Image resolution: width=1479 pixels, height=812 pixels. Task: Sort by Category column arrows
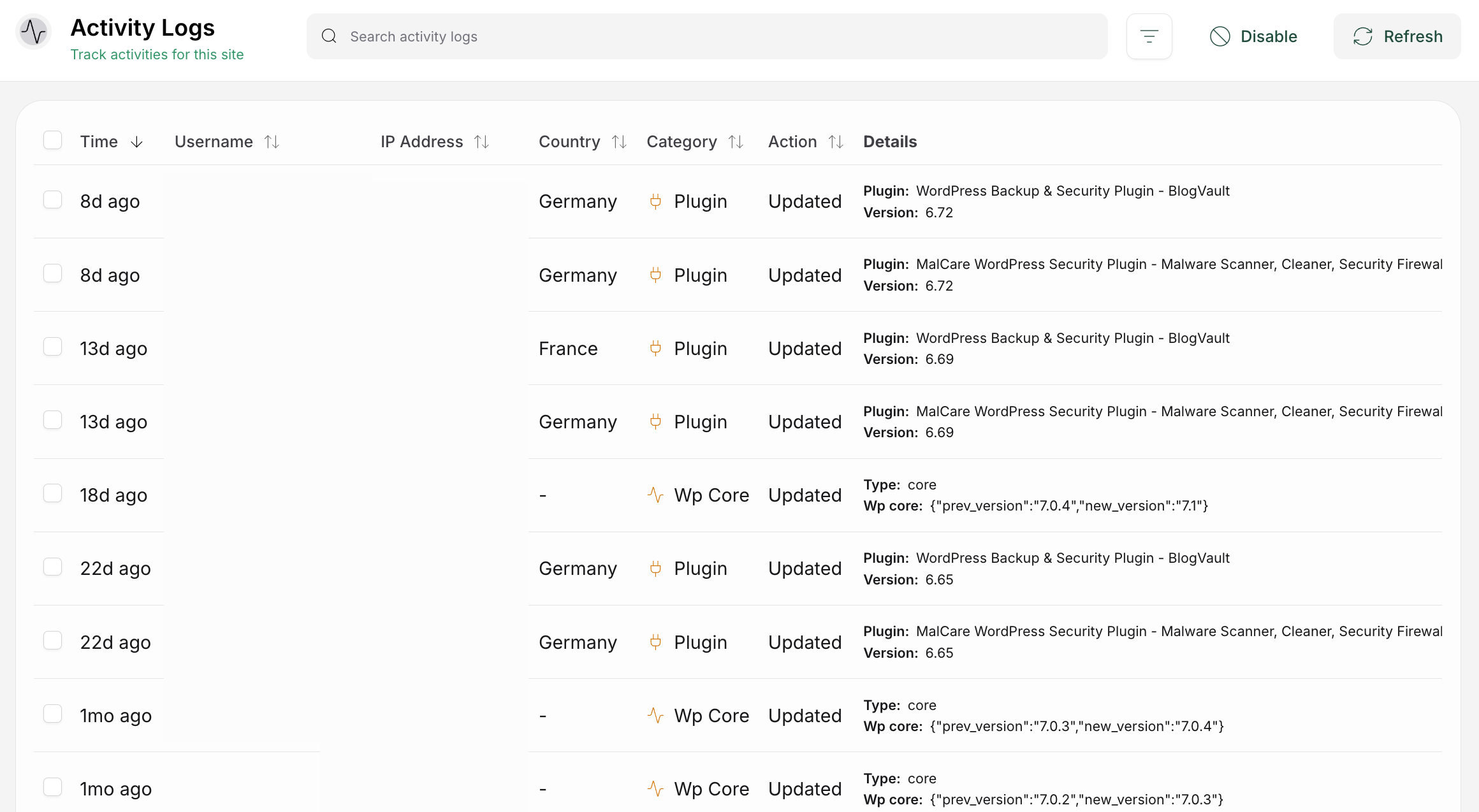click(736, 142)
